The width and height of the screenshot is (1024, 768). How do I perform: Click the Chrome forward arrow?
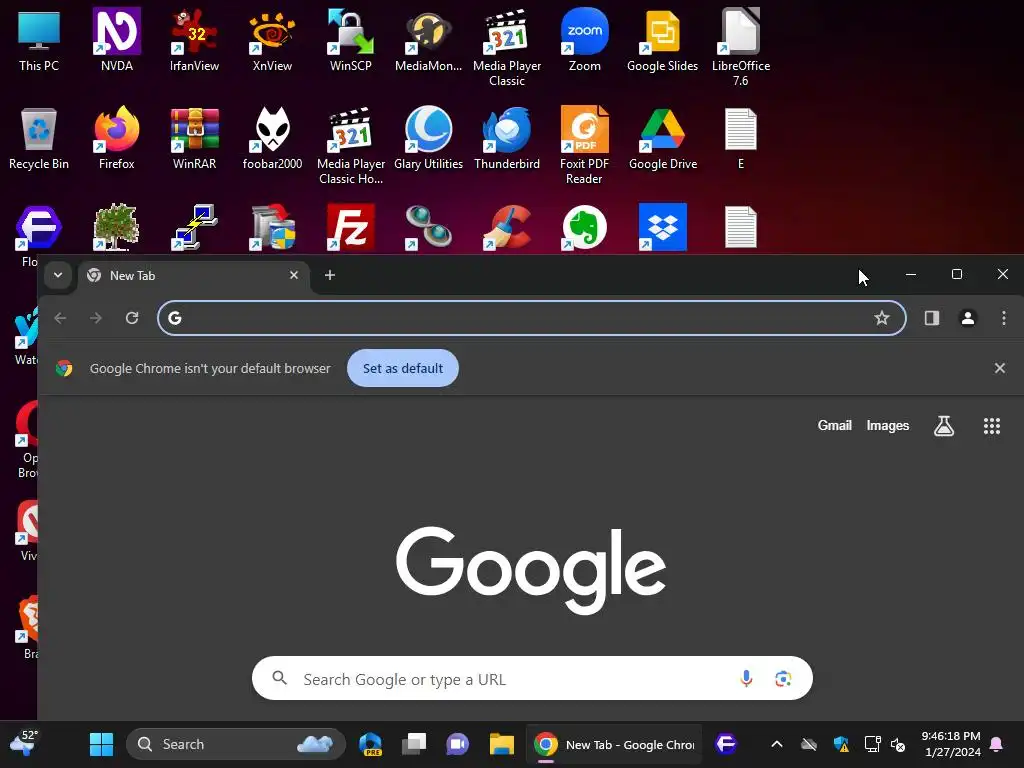point(96,318)
